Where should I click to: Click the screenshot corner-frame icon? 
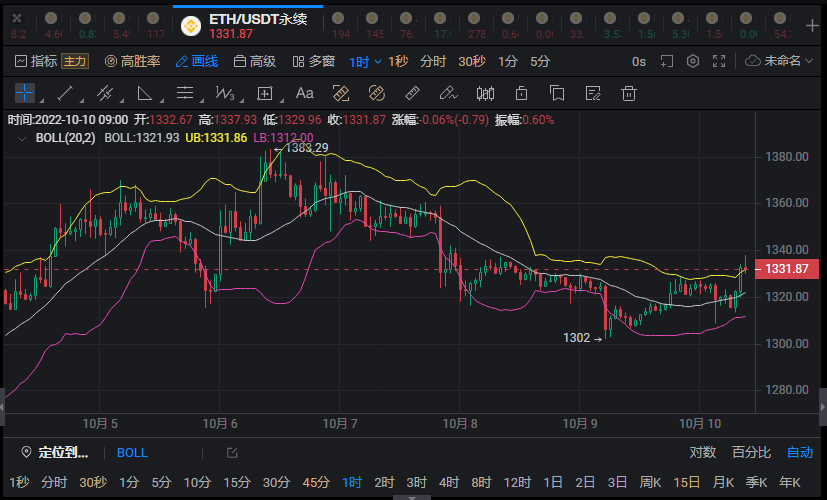(x=667, y=61)
